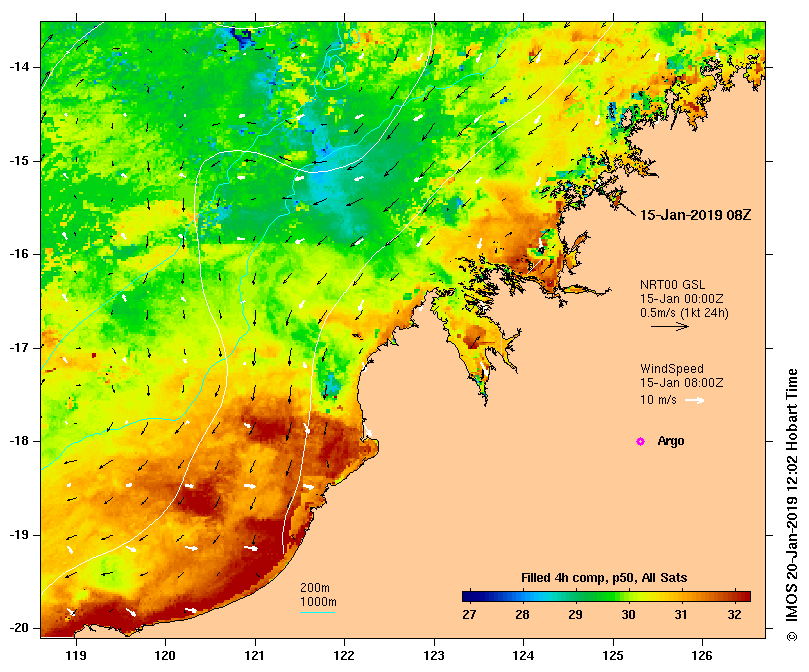The image size is (809, 672).
Task: Click longitude axis label '126'
Action: (x=702, y=656)
